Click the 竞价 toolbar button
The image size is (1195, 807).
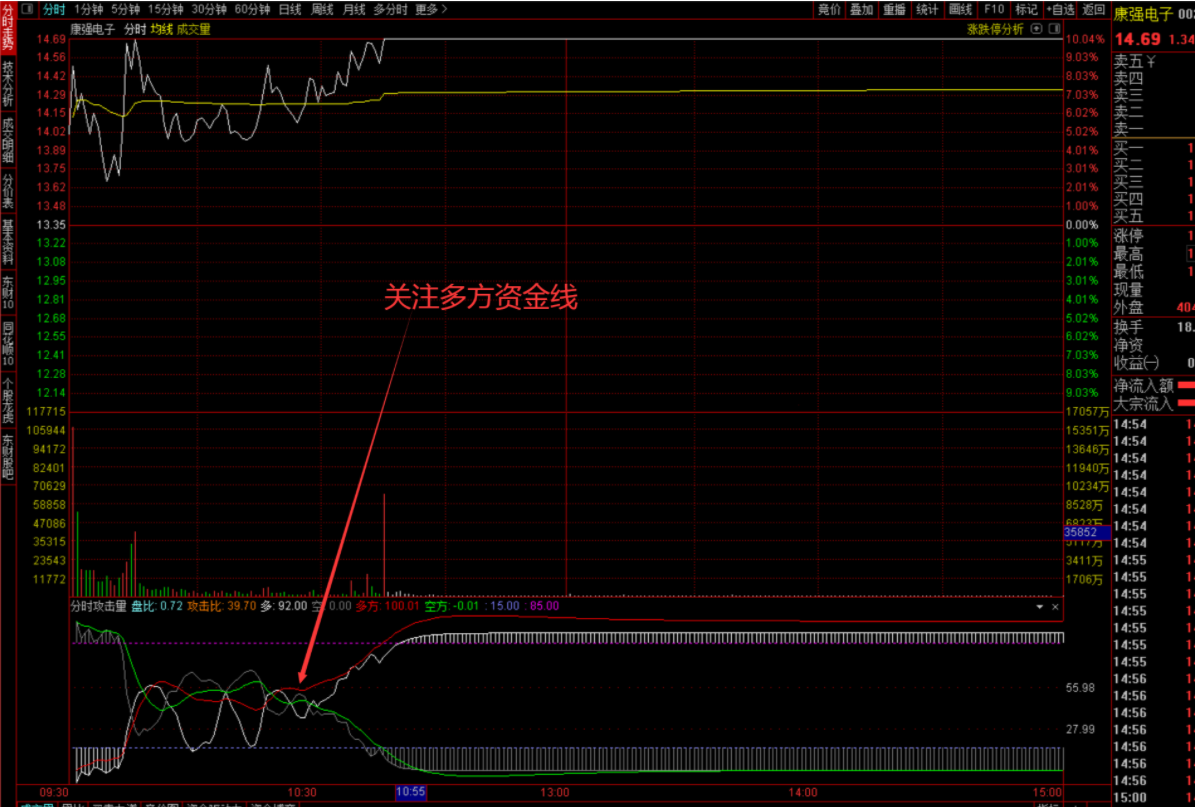(x=829, y=9)
